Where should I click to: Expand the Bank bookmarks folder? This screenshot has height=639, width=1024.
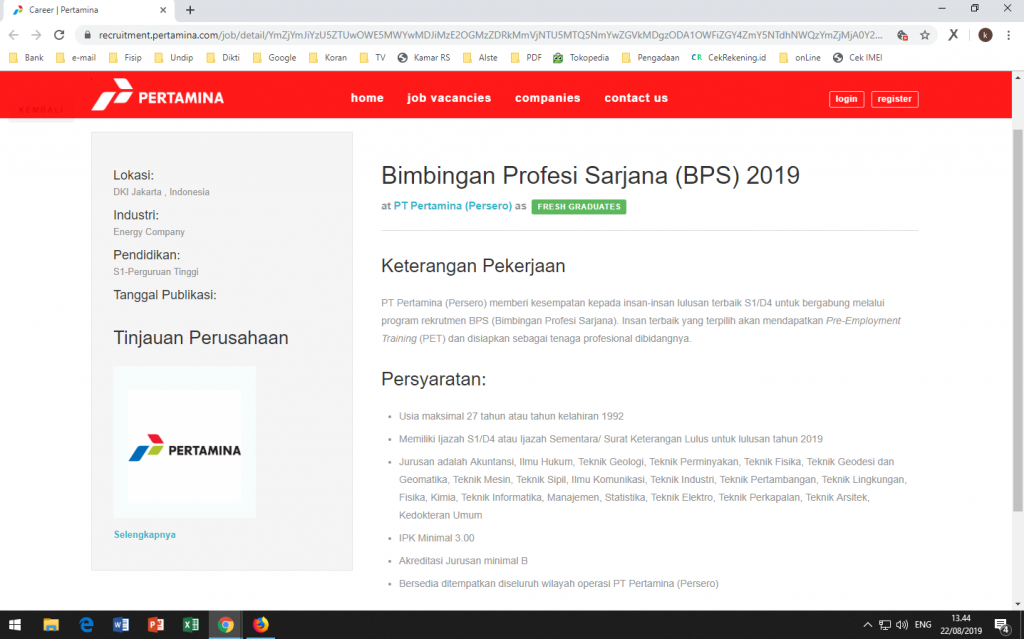coord(28,58)
